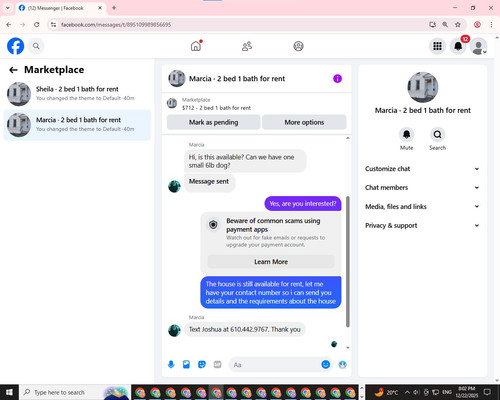This screenshot has height=400, width=500.
Task: Click the address bar URL
Action: coord(116,25)
